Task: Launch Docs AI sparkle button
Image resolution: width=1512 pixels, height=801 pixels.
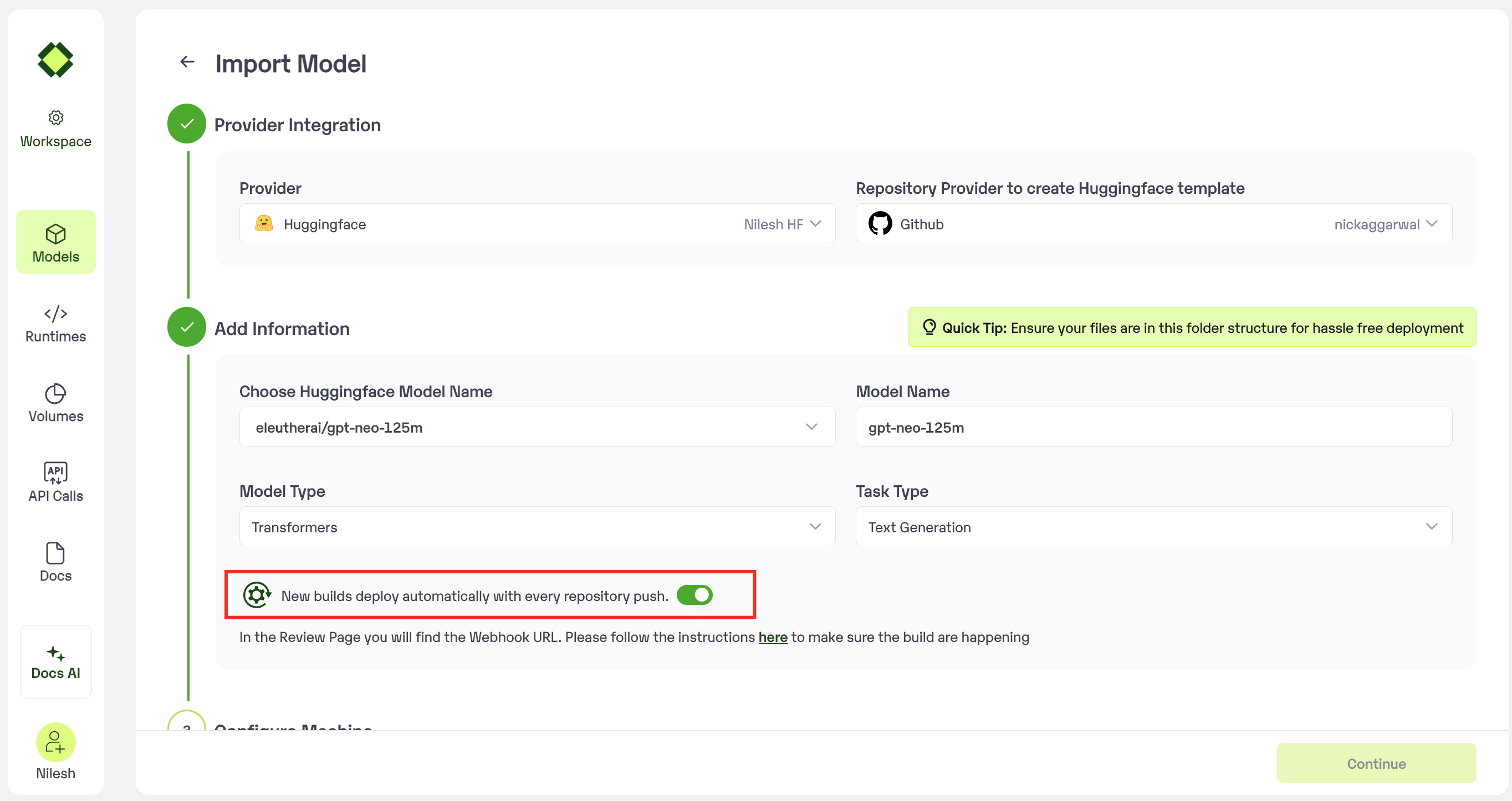Action: click(x=56, y=661)
